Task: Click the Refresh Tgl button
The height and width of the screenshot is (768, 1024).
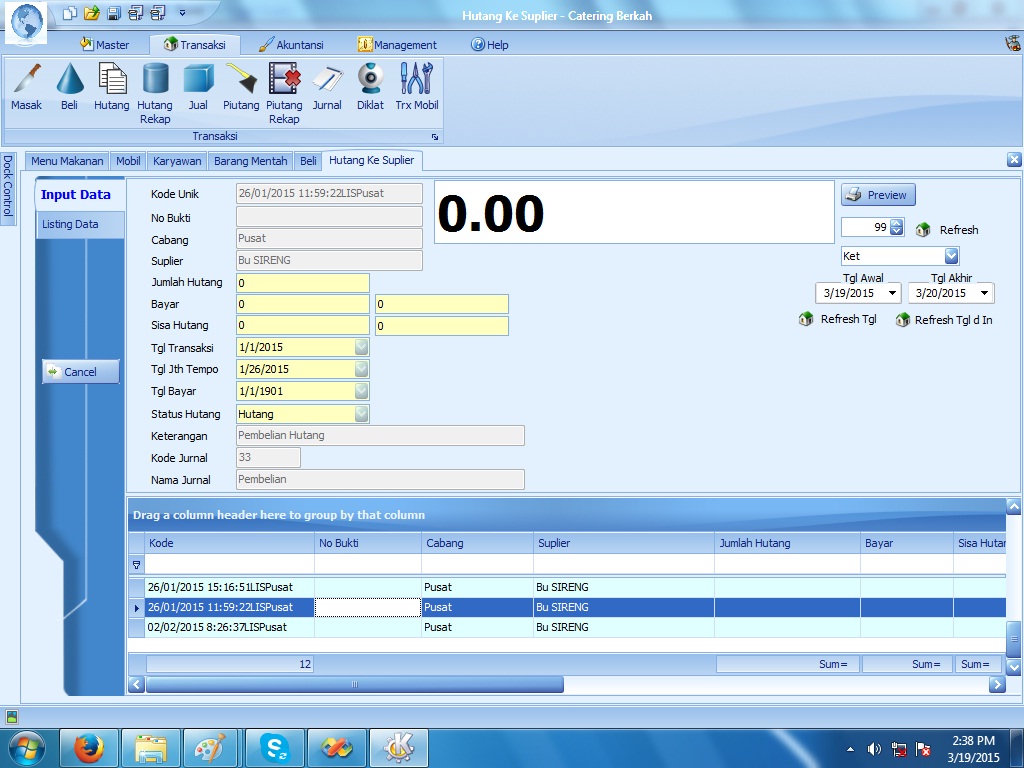Action: coord(838,320)
